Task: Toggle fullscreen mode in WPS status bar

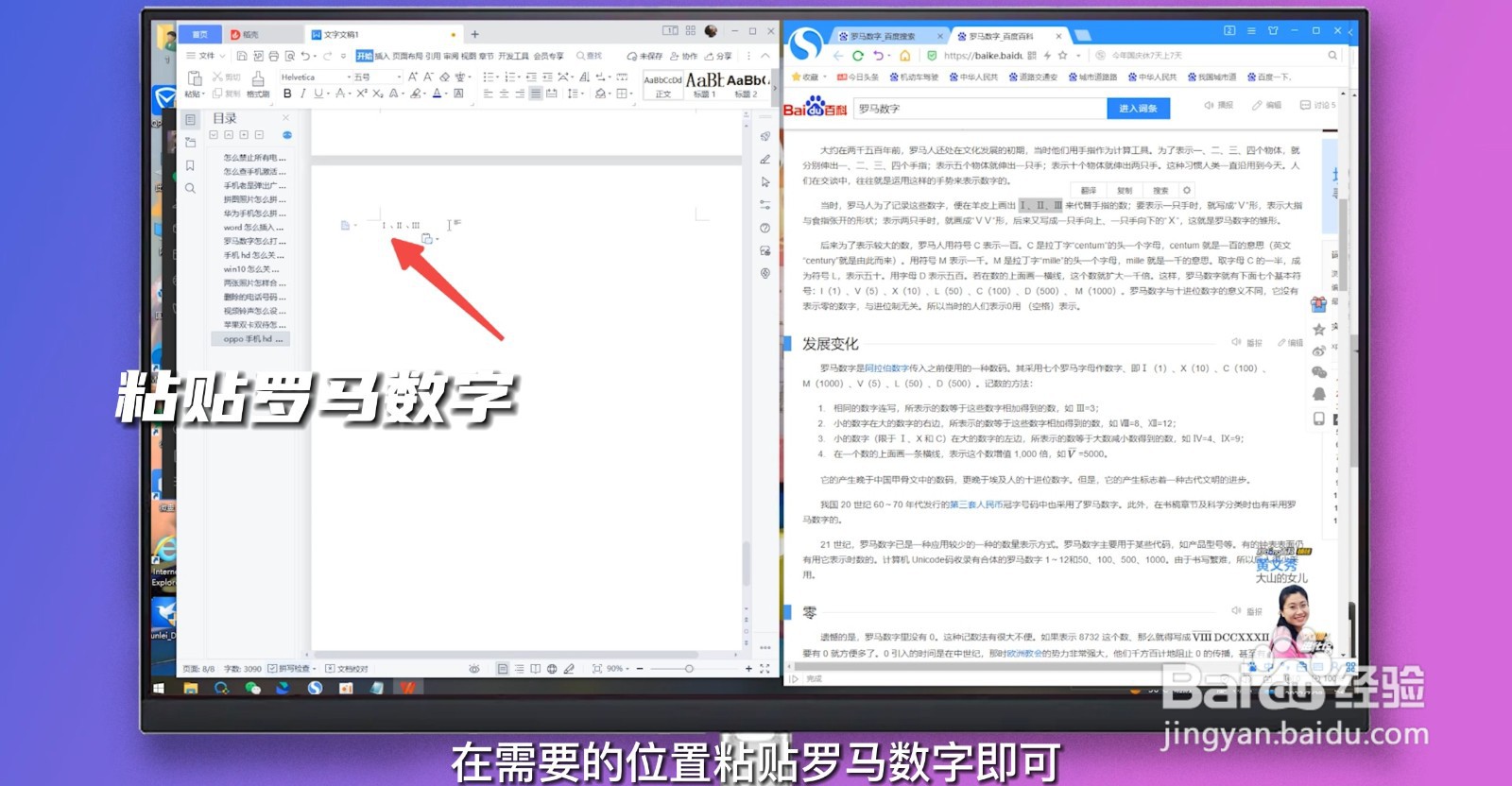Action: (765, 669)
